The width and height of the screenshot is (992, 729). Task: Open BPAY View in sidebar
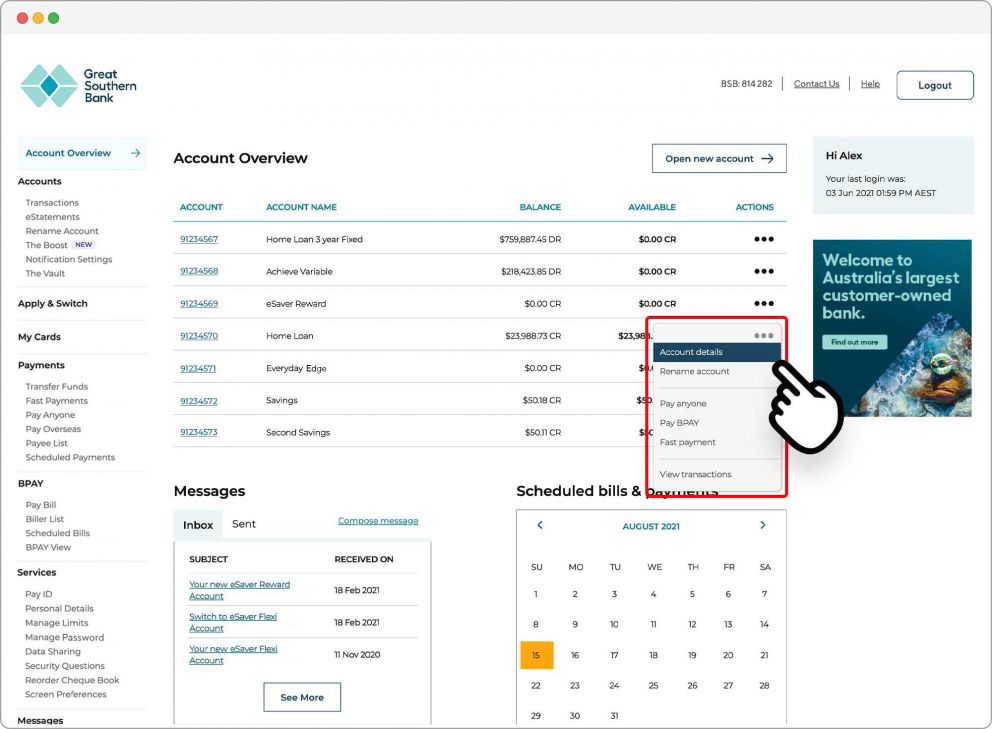pyautogui.click(x=49, y=547)
